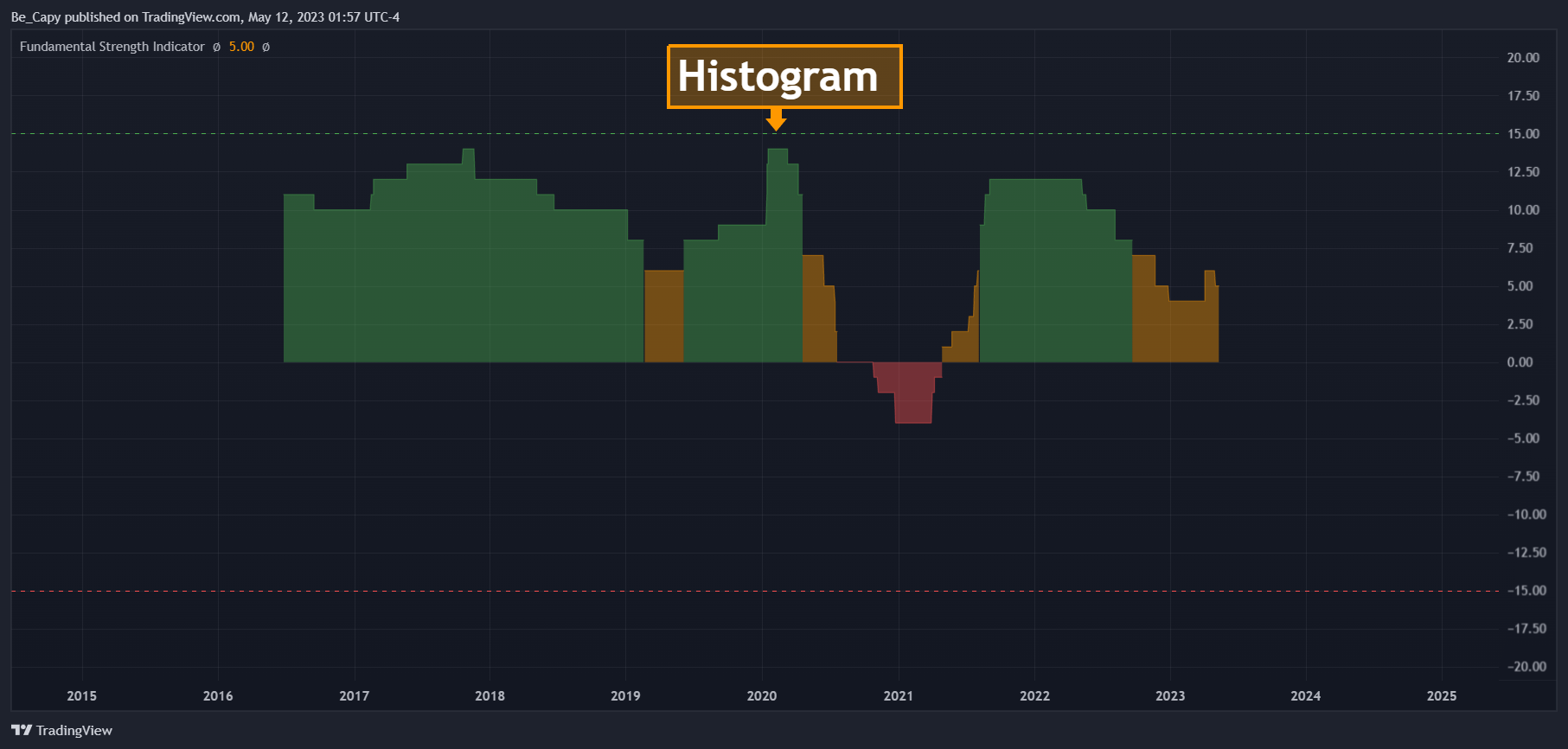Click the indicator value 5.00
This screenshot has height=749, width=1568.
pyautogui.click(x=241, y=47)
